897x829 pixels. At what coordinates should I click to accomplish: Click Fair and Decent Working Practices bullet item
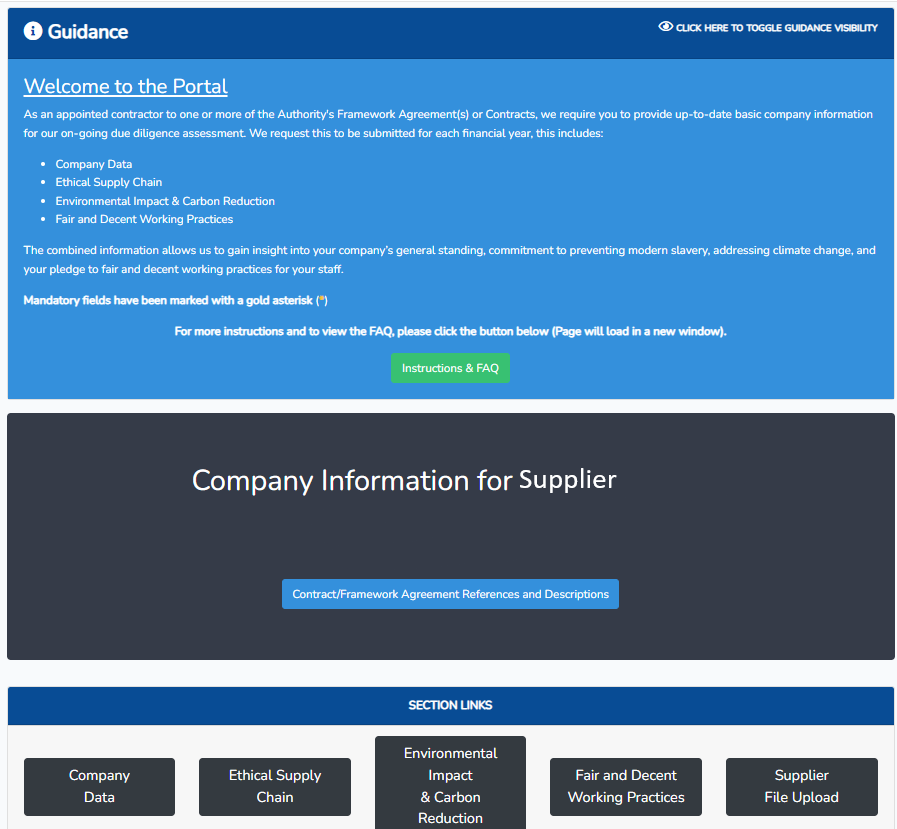144,219
